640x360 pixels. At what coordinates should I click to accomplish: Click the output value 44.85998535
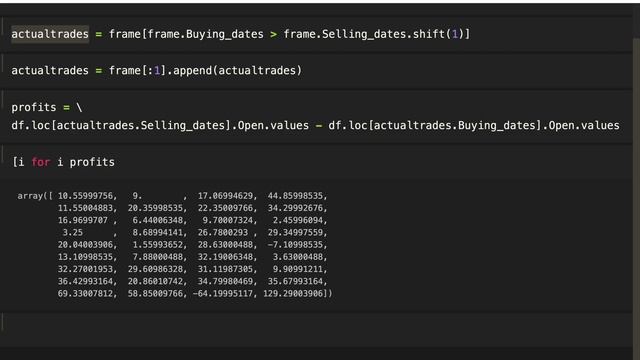[295, 196]
